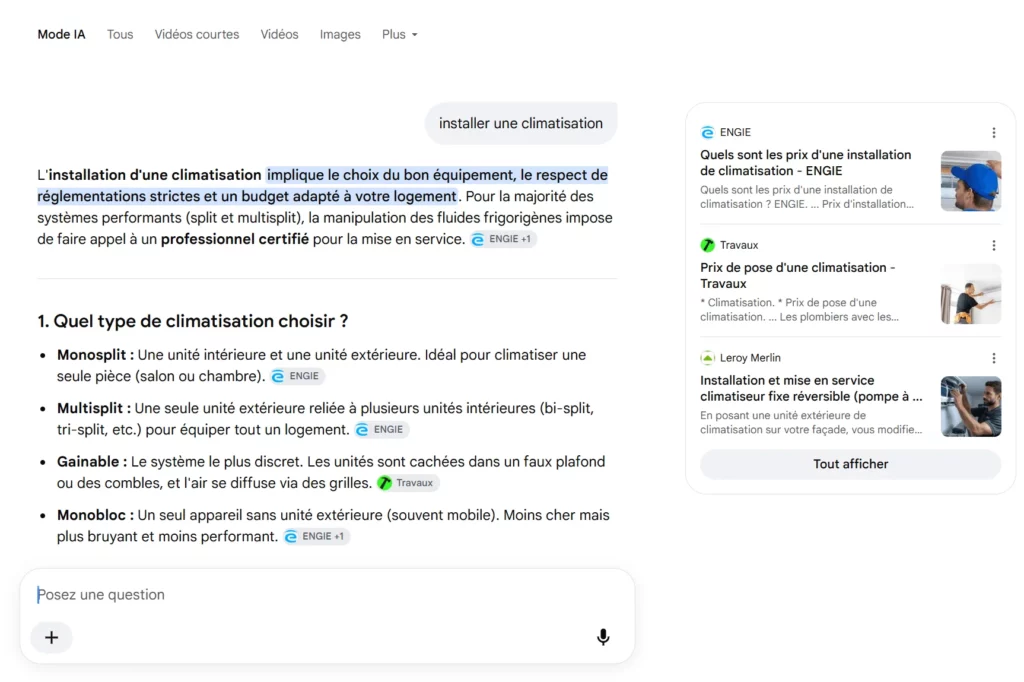Click the Leroy Merlin article thumbnail image

tap(970, 406)
